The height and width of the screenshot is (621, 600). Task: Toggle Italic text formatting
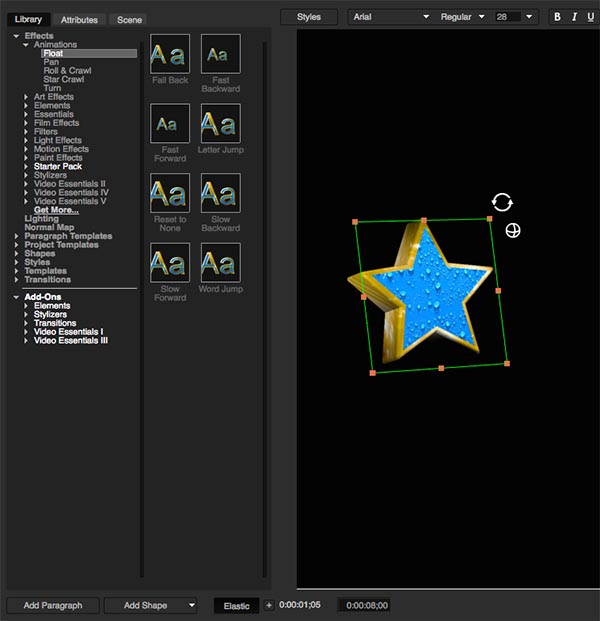(575, 17)
